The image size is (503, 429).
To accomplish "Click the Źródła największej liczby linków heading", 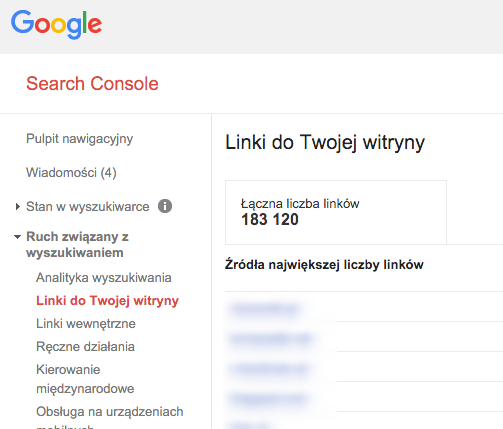I will point(324,265).
